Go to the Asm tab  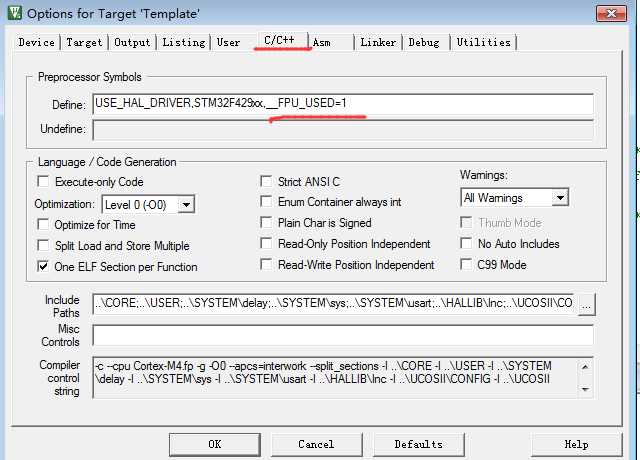click(322, 42)
